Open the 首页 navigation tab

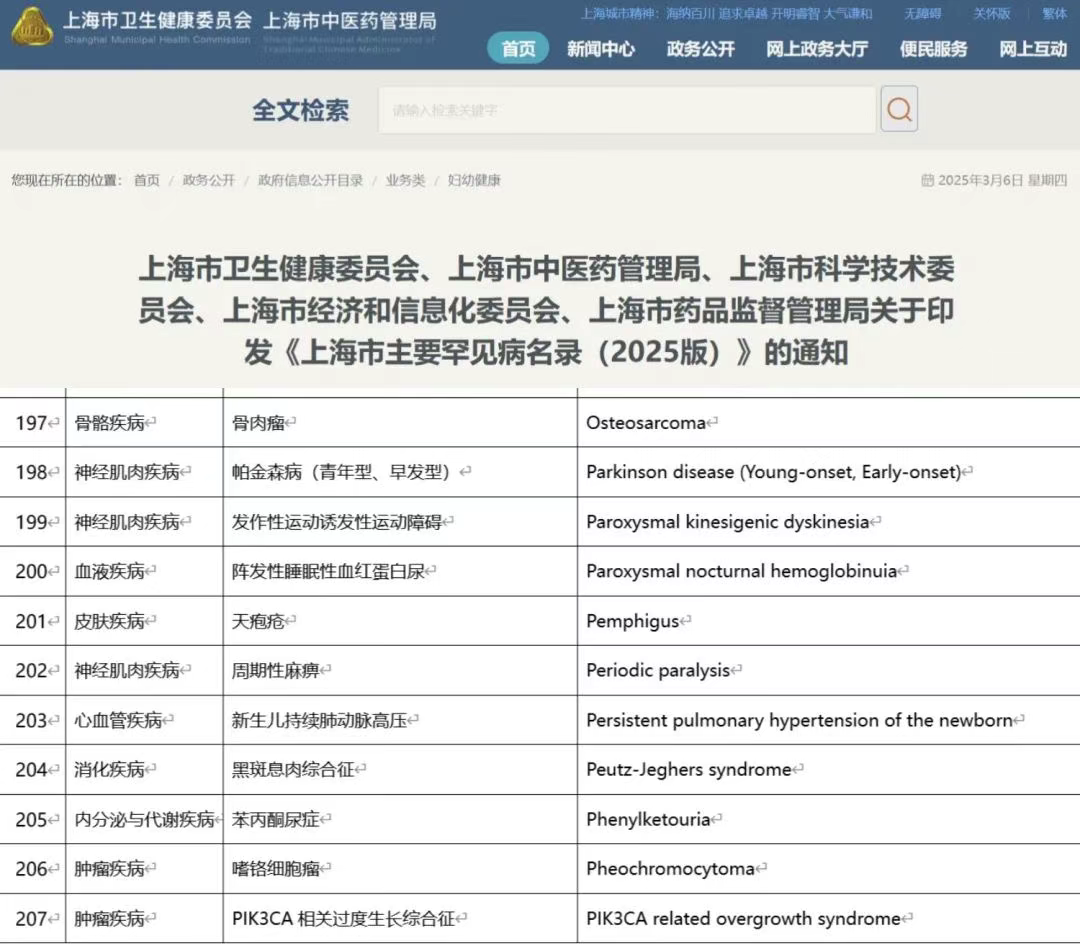(518, 49)
